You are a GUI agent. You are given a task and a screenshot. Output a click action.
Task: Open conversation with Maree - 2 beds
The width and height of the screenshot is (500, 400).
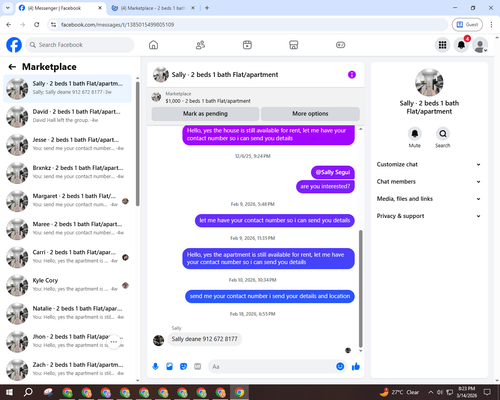(67, 229)
